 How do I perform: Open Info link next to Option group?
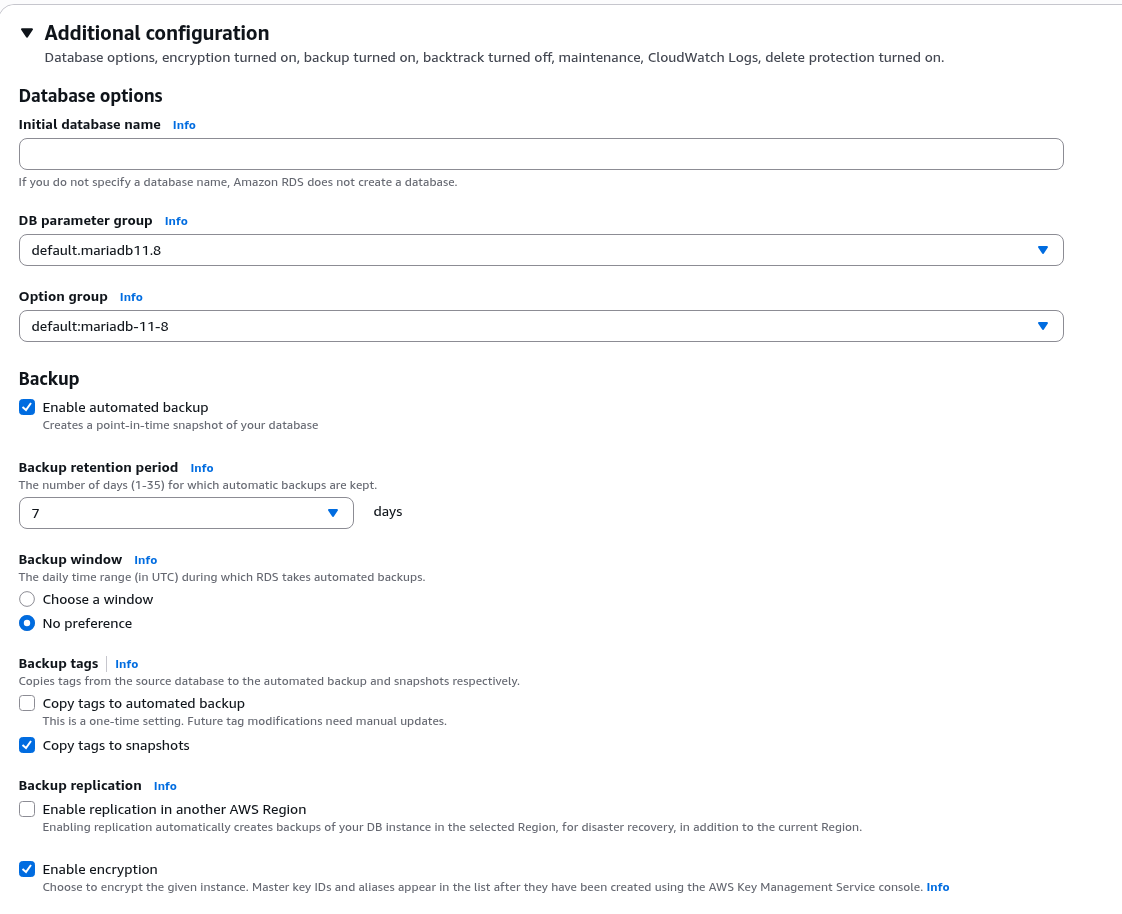point(131,297)
